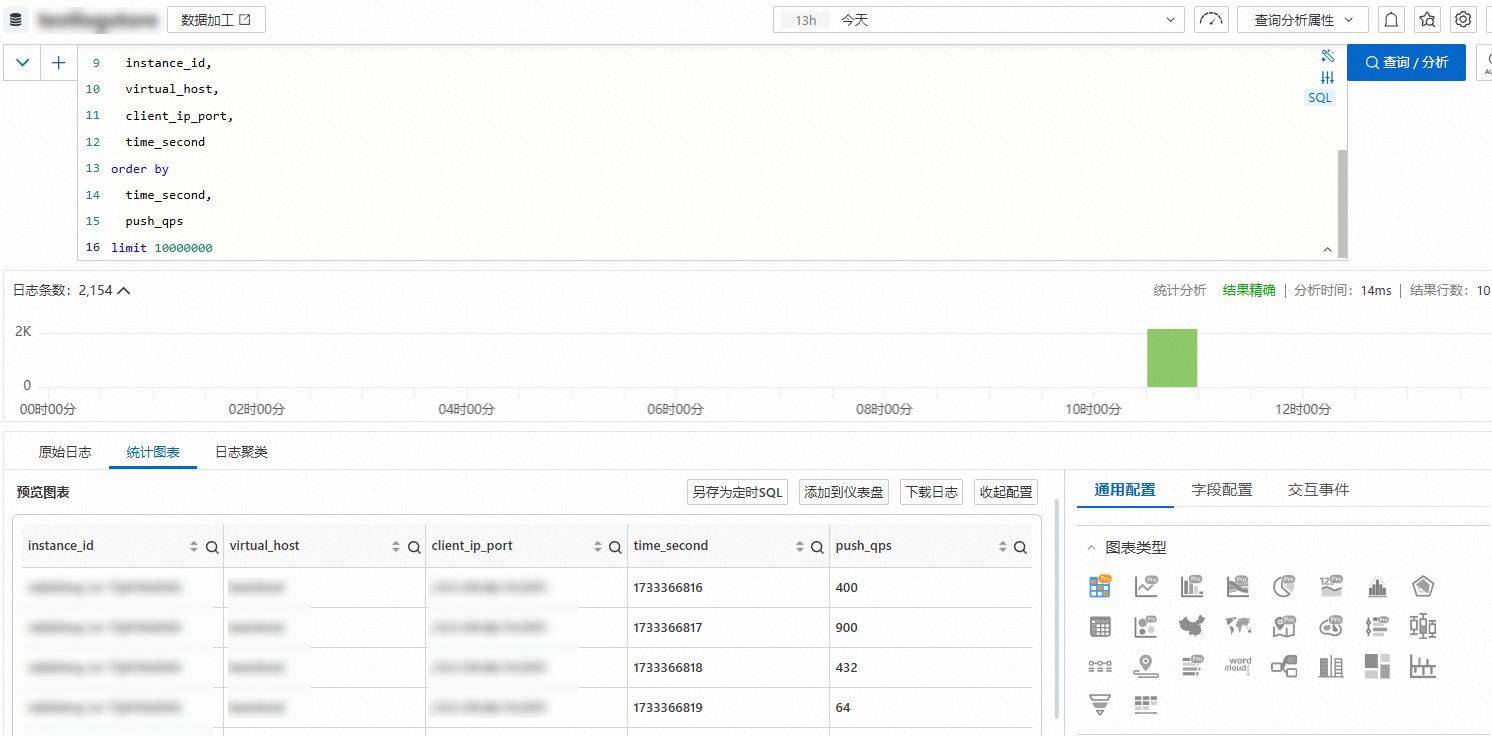Click the green histogram bar
1492x736 pixels.
(x=1172, y=358)
